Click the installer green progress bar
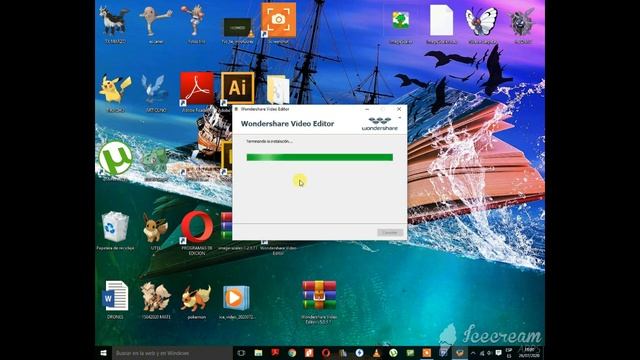The width and height of the screenshot is (640, 360). pos(320,158)
